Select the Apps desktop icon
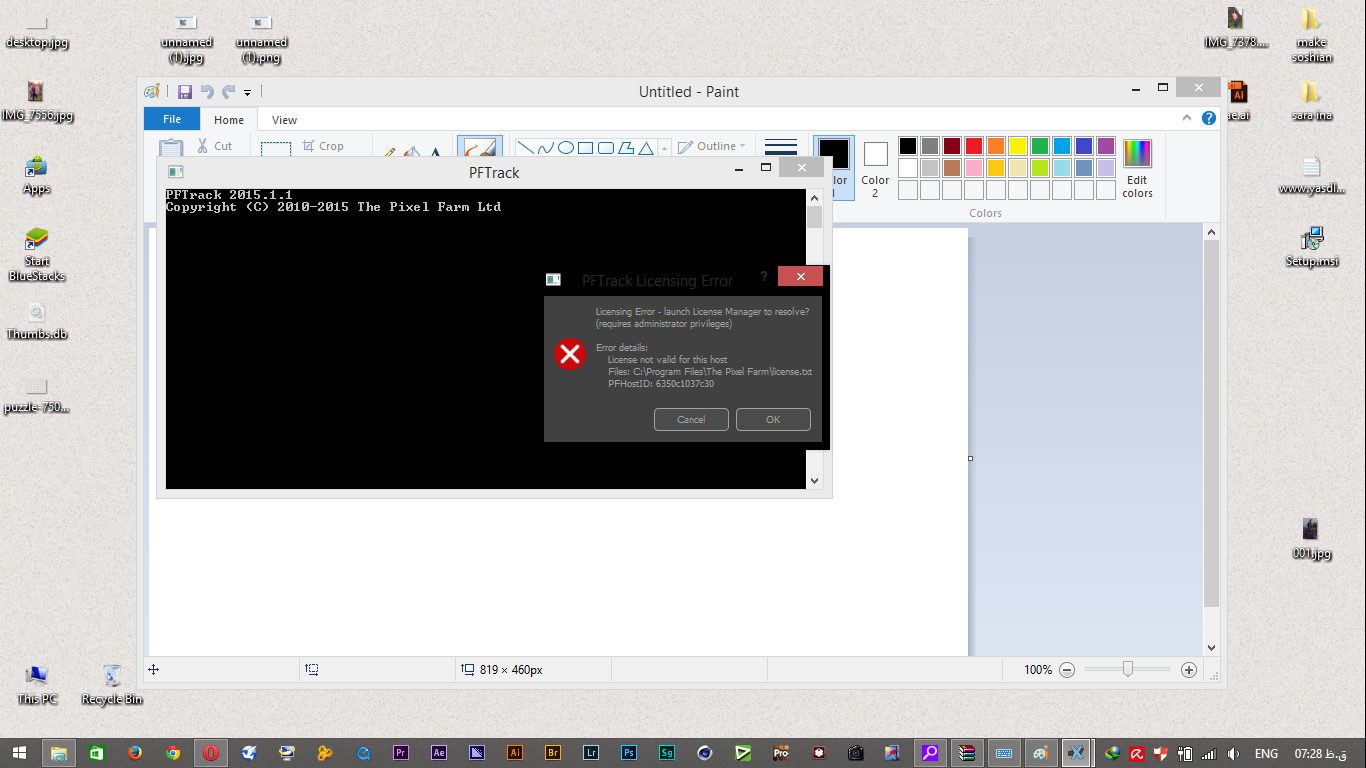 coord(37,175)
